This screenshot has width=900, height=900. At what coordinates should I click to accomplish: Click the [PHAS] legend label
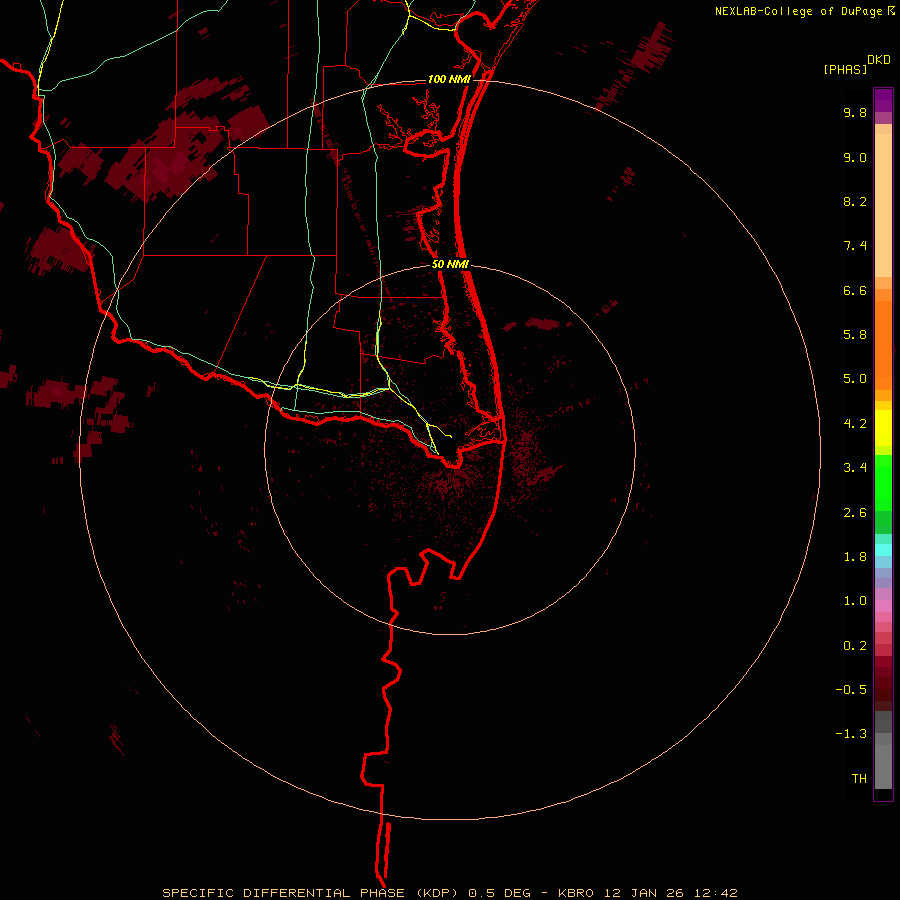click(x=845, y=69)
